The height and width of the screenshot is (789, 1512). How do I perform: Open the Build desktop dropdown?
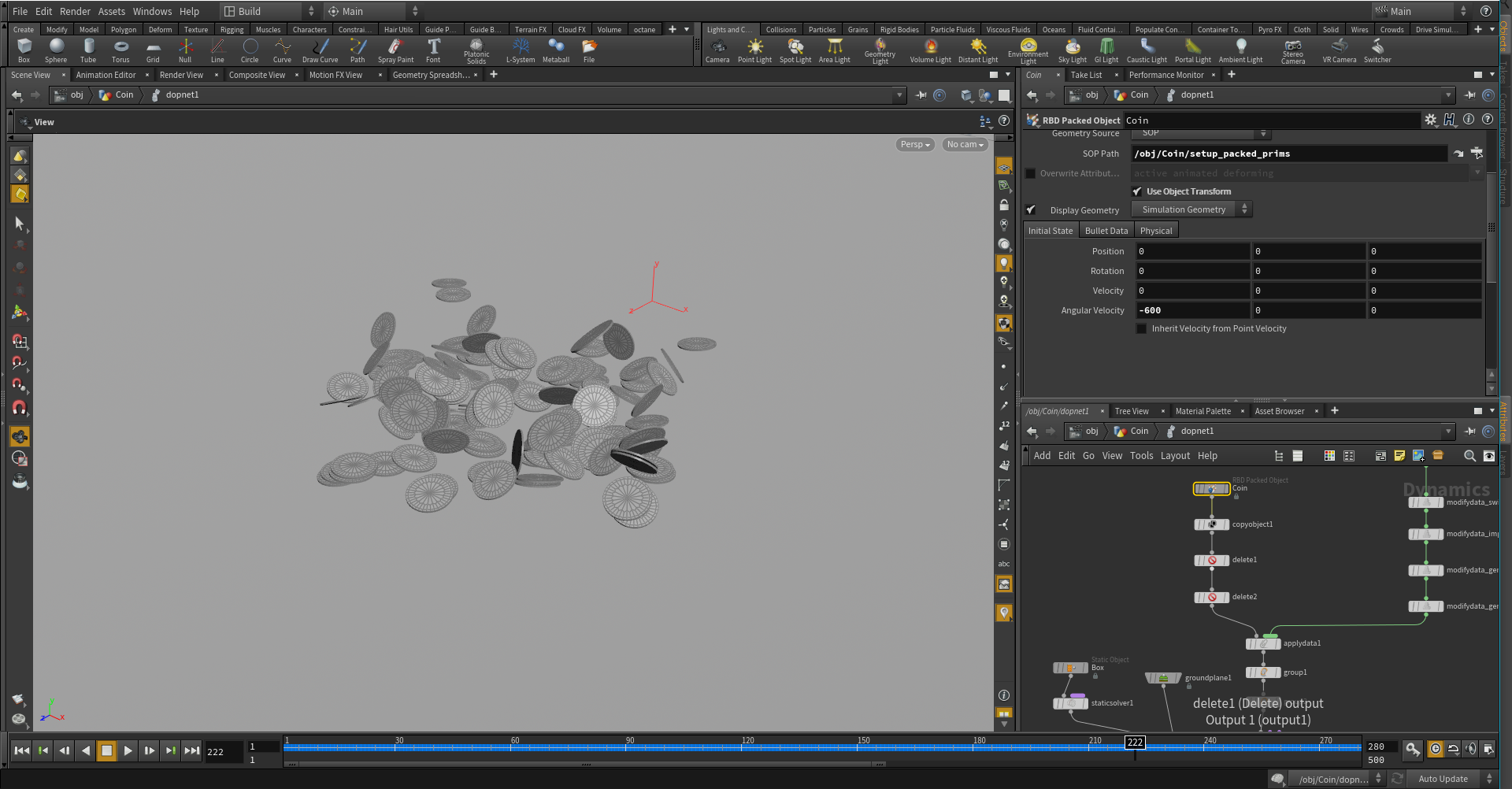[269, 11]
